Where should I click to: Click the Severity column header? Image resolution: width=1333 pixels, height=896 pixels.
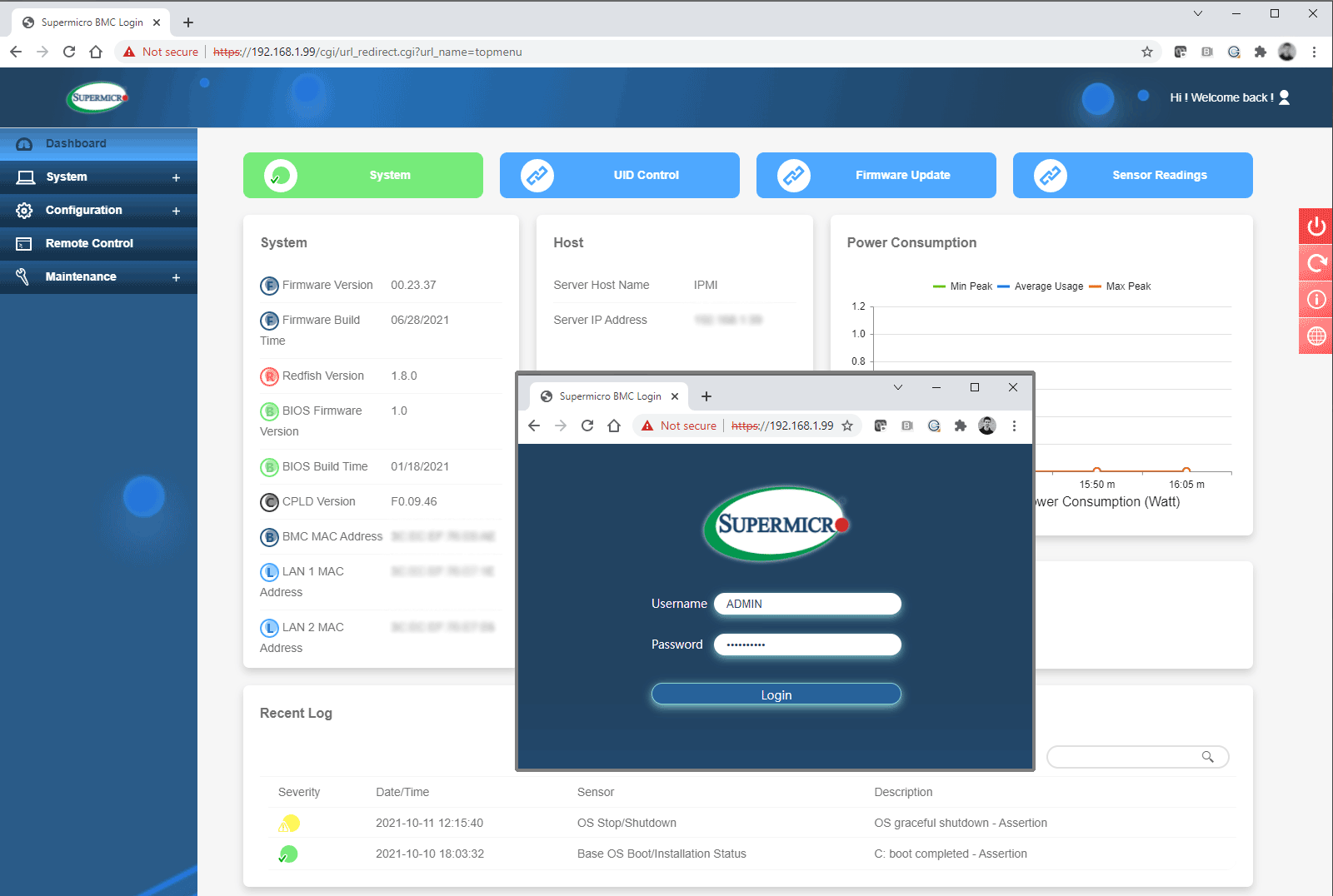coord(299,792)
